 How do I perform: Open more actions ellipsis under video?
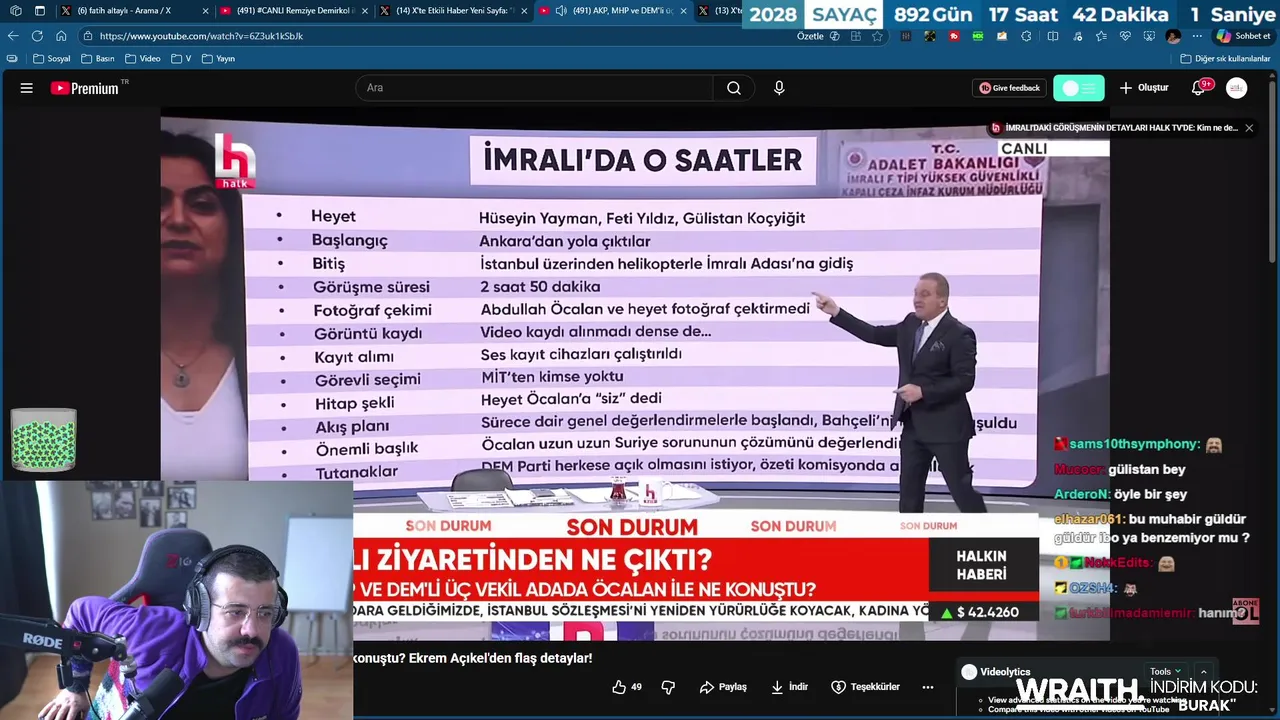[x=927, y=687]
